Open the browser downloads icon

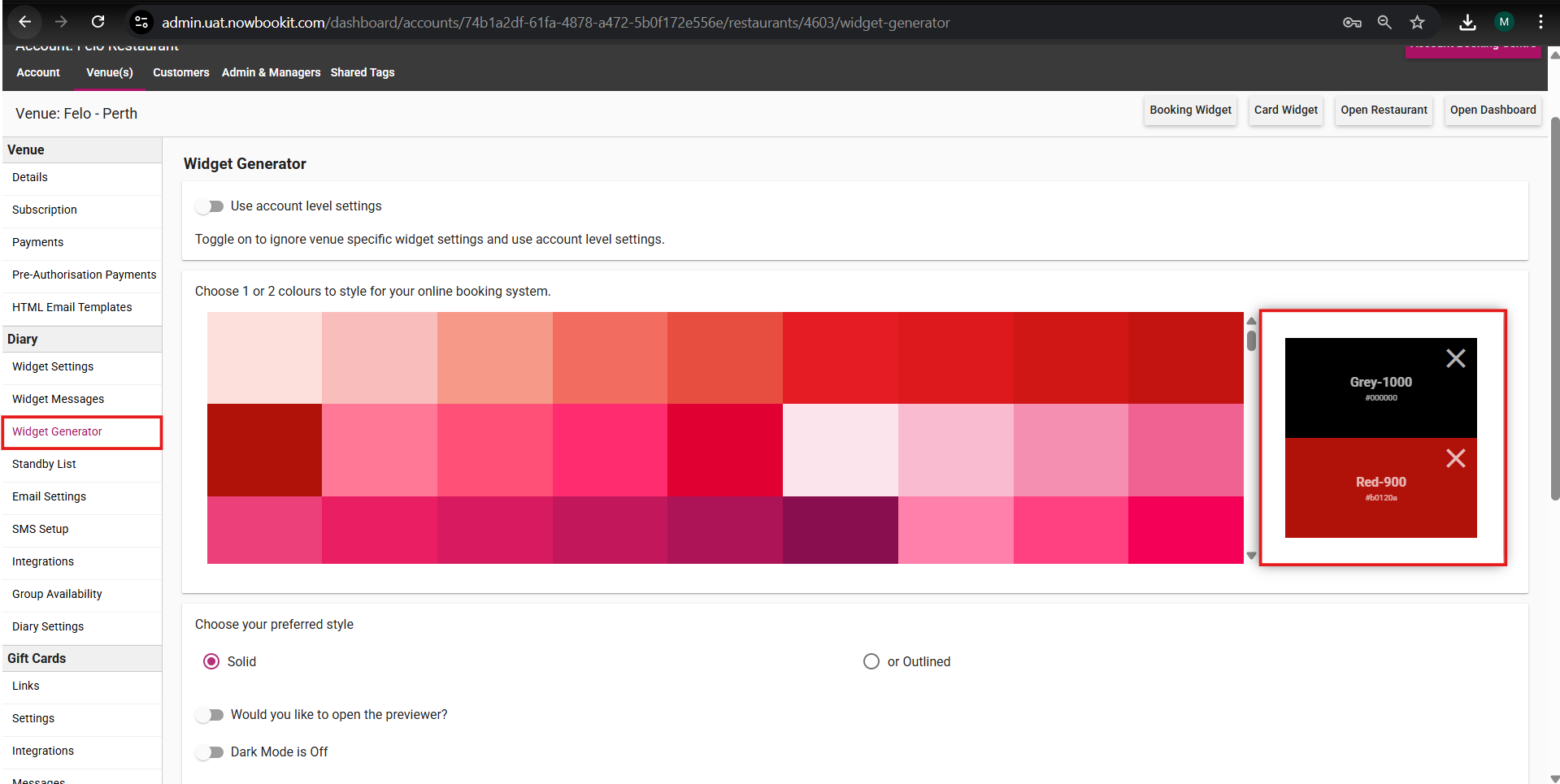click(1467, 22)
